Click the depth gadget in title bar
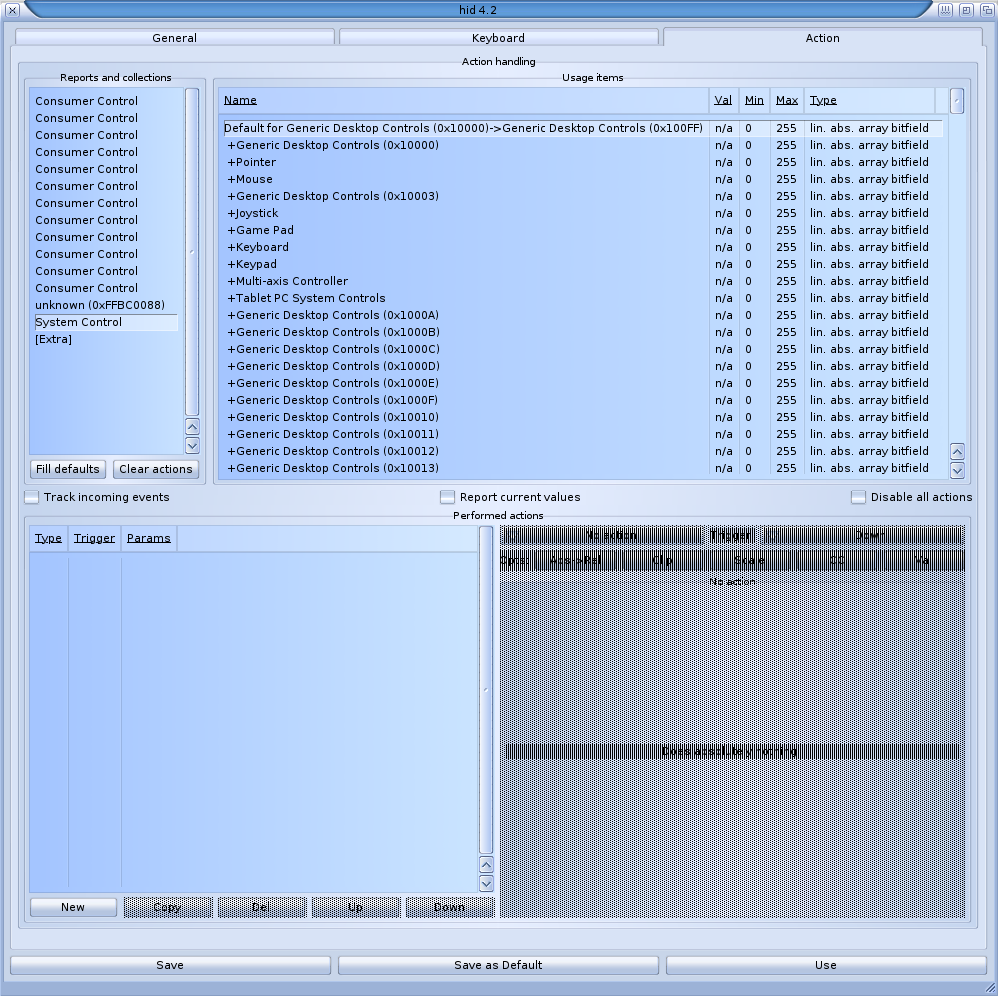Screen dimensions: 998x996 point(985,10)
